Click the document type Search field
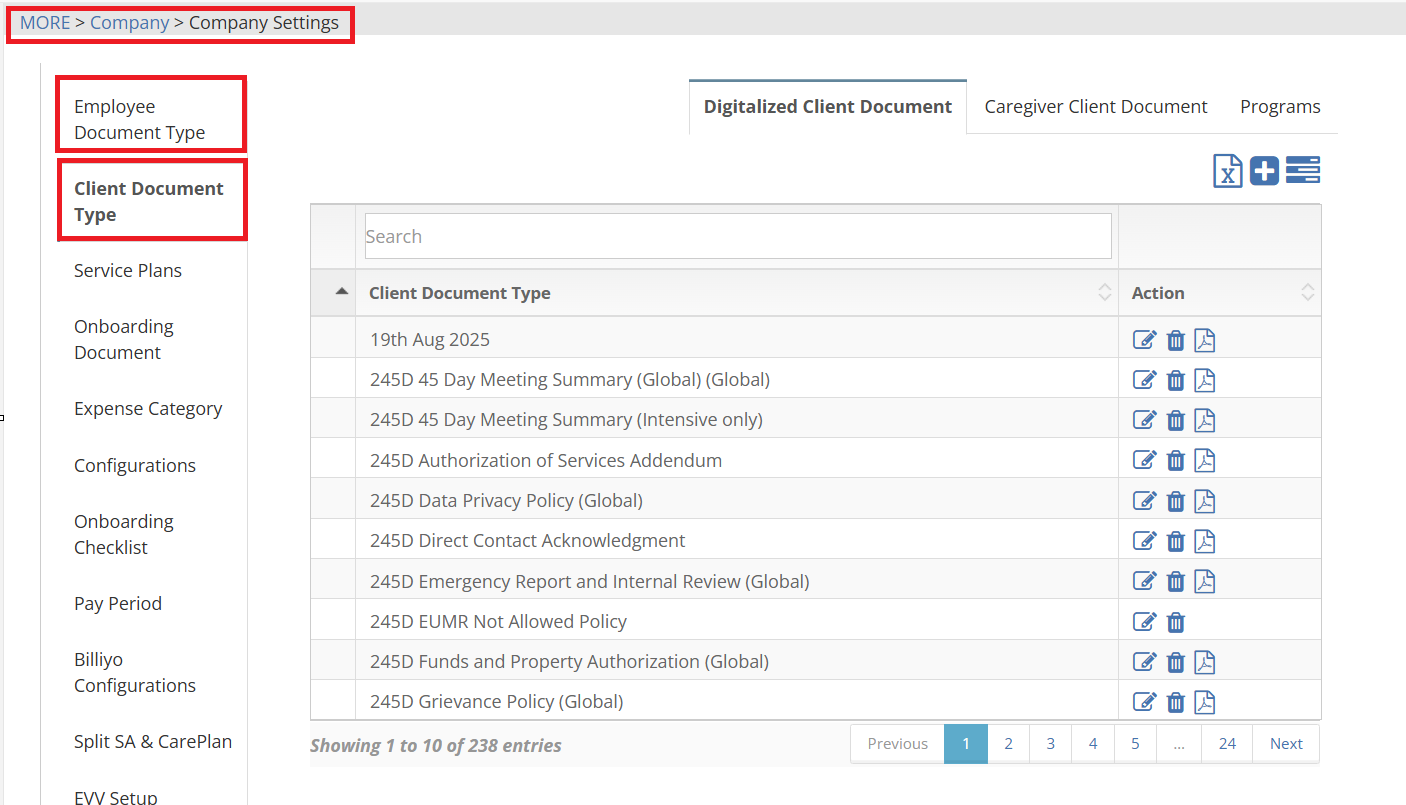The height and width of the screenshot is (805, 1406). 737,237
